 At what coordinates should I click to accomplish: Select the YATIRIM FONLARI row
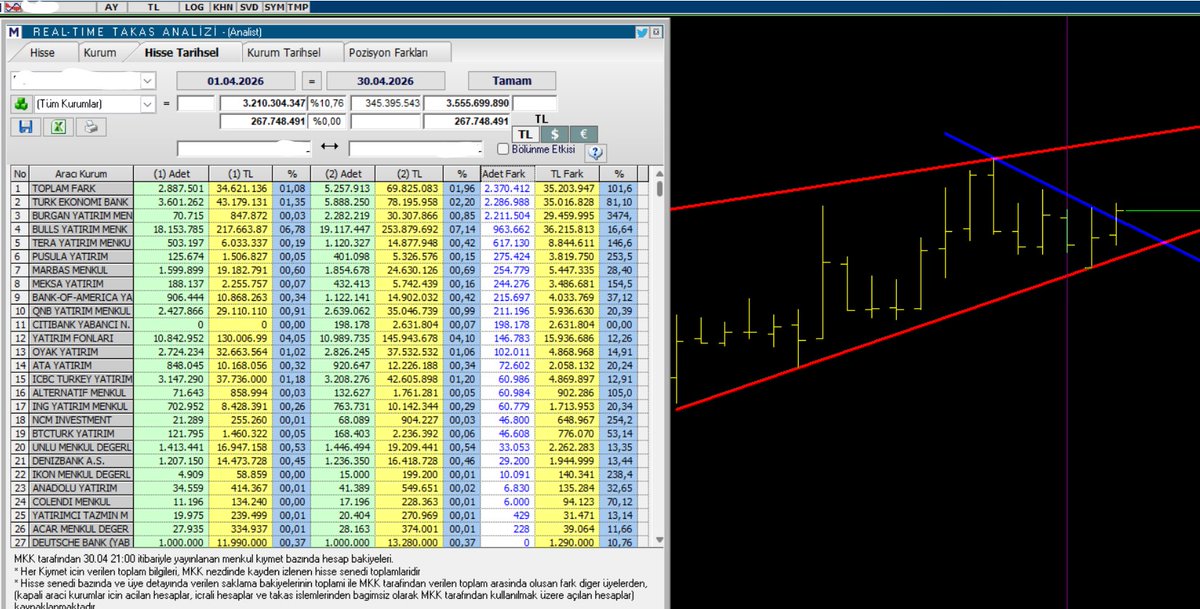(332, 338)
